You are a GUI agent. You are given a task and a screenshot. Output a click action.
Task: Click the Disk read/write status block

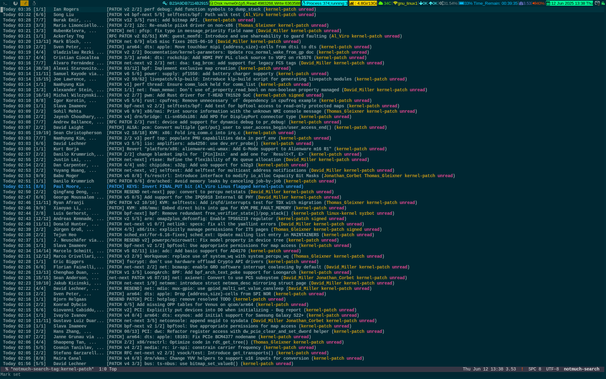click(x=255, y=3)
